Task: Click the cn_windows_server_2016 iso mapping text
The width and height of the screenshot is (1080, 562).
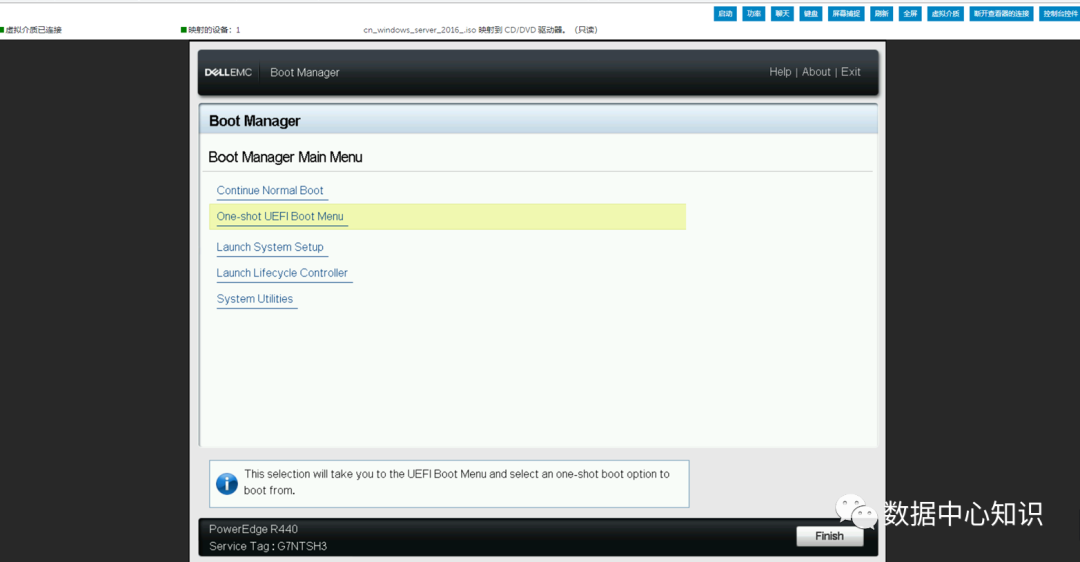Action: point(480,30)
